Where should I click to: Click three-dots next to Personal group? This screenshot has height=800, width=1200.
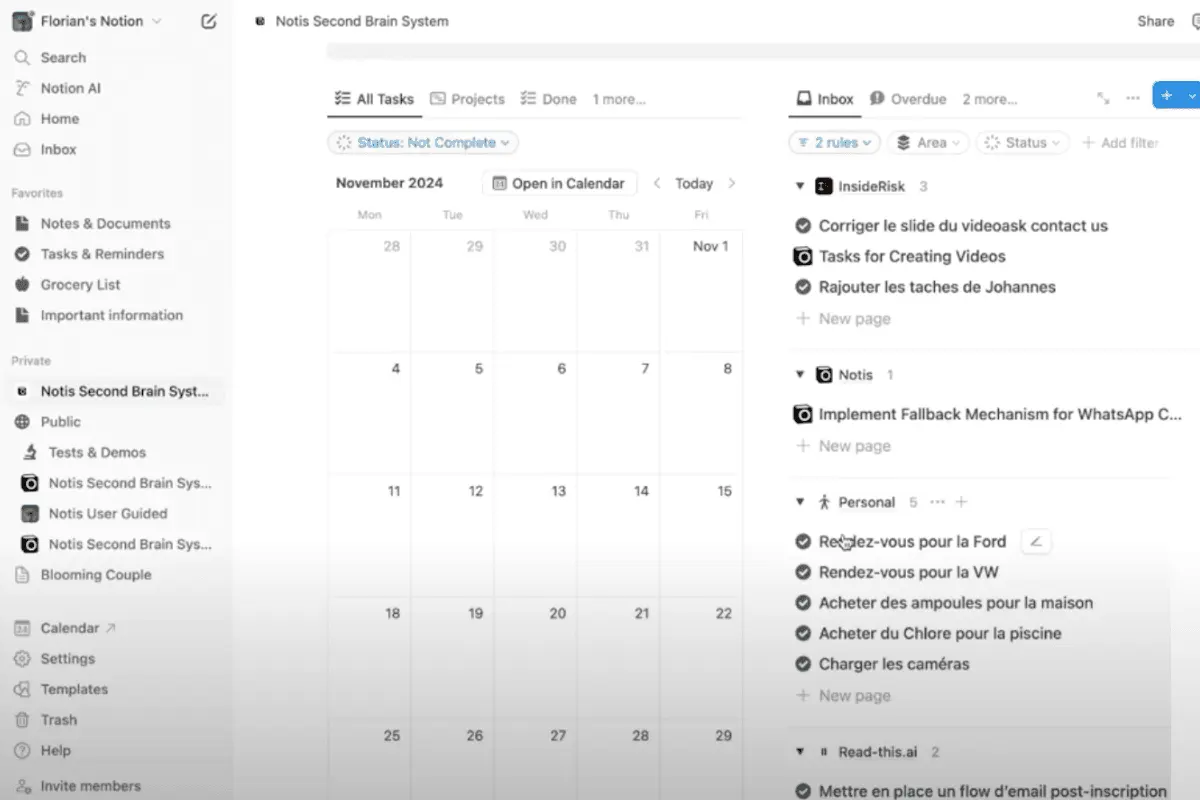coord(937,502)
